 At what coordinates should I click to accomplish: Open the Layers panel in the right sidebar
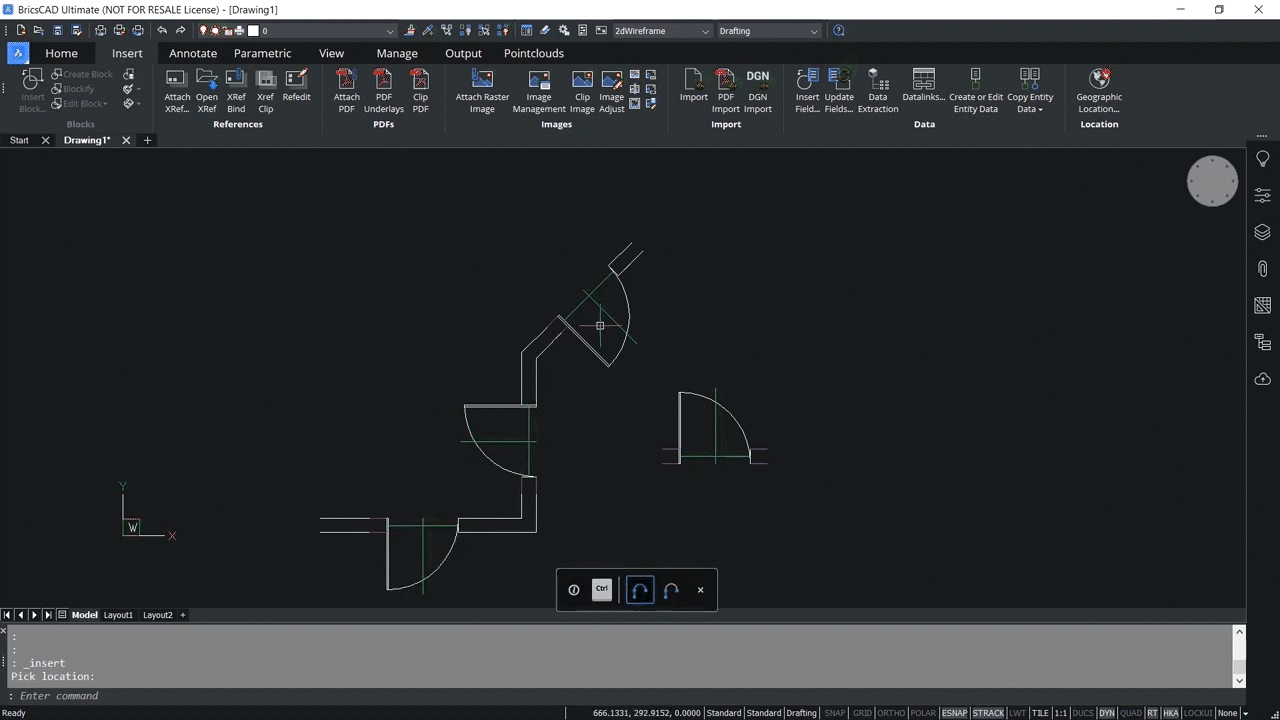click(x=1263, y=232)
